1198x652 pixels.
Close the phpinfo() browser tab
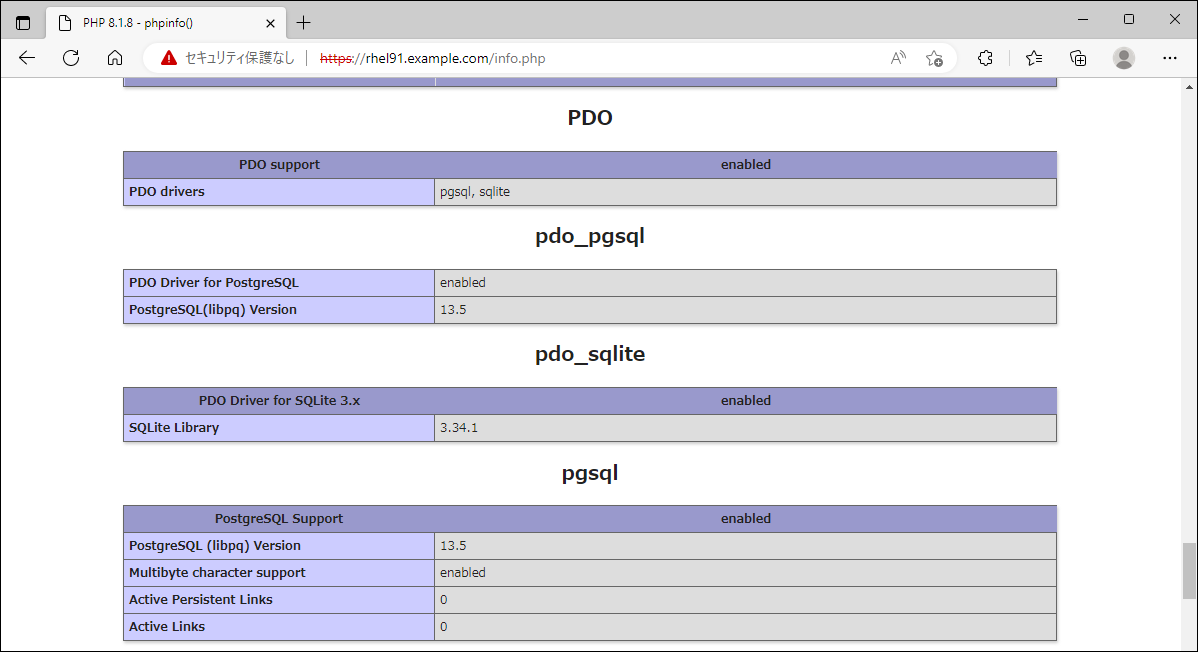coord(270,24)
